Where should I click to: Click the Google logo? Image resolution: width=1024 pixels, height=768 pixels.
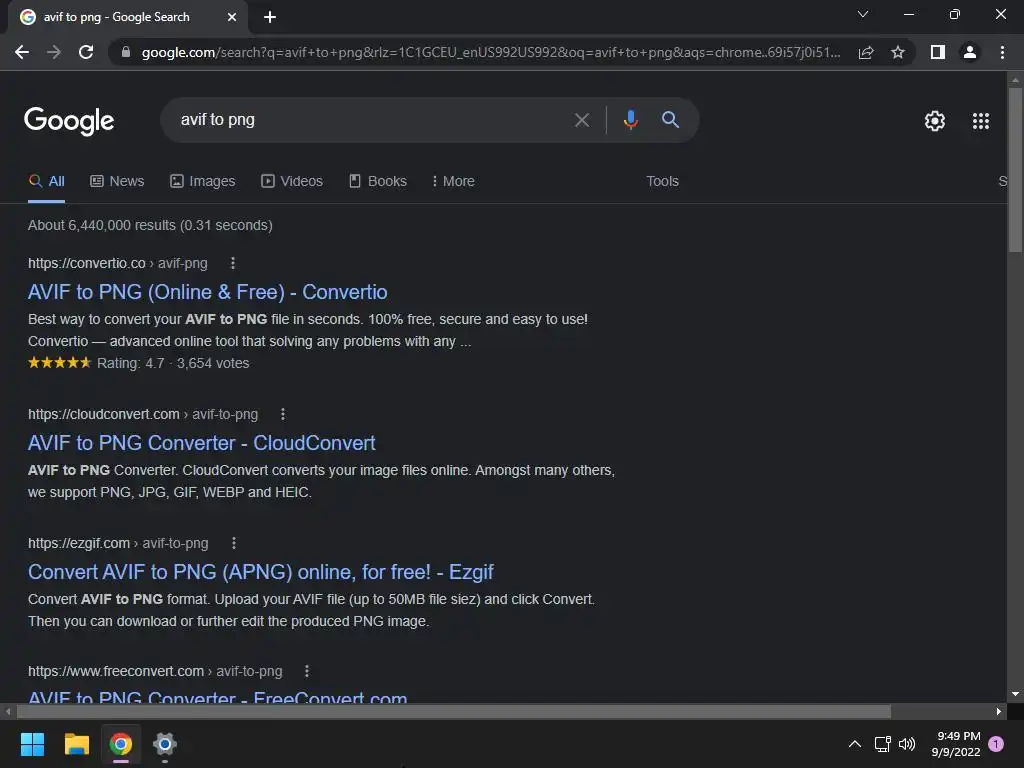click(x=69, y=121)
